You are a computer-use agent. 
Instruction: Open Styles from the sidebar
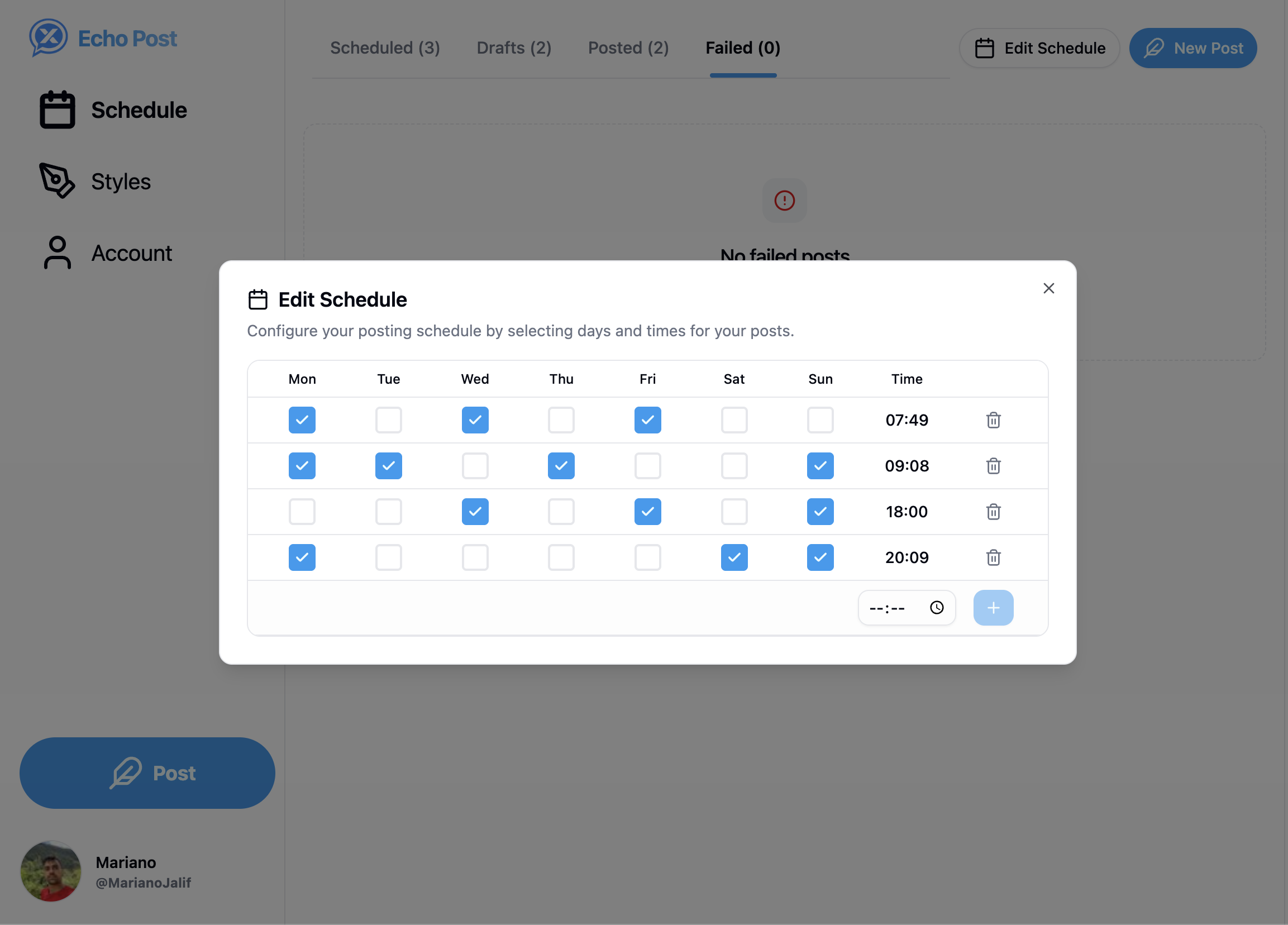pos(121,182)
